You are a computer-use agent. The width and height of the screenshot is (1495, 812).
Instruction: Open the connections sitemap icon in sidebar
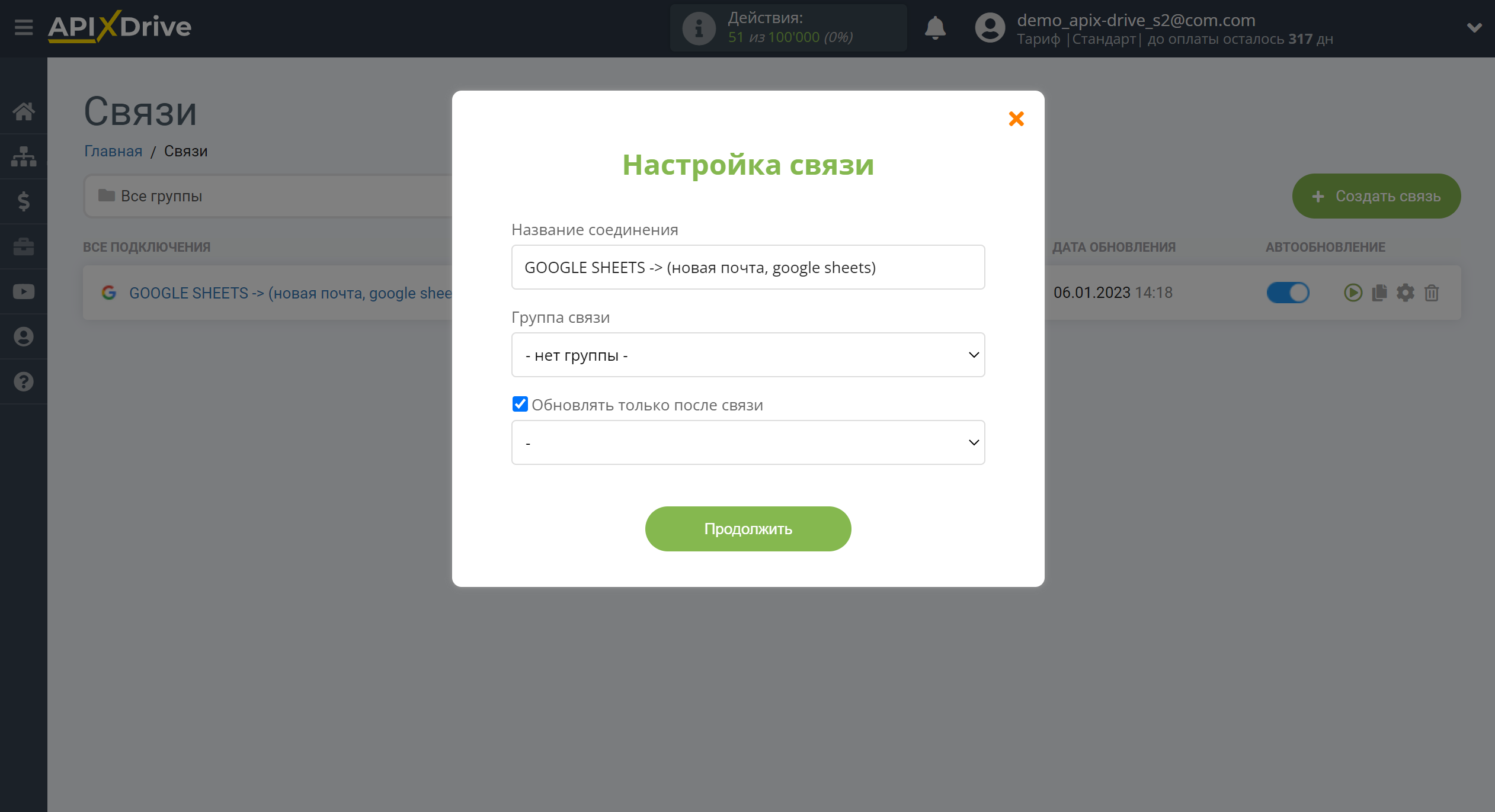click(x=24, y=156)
